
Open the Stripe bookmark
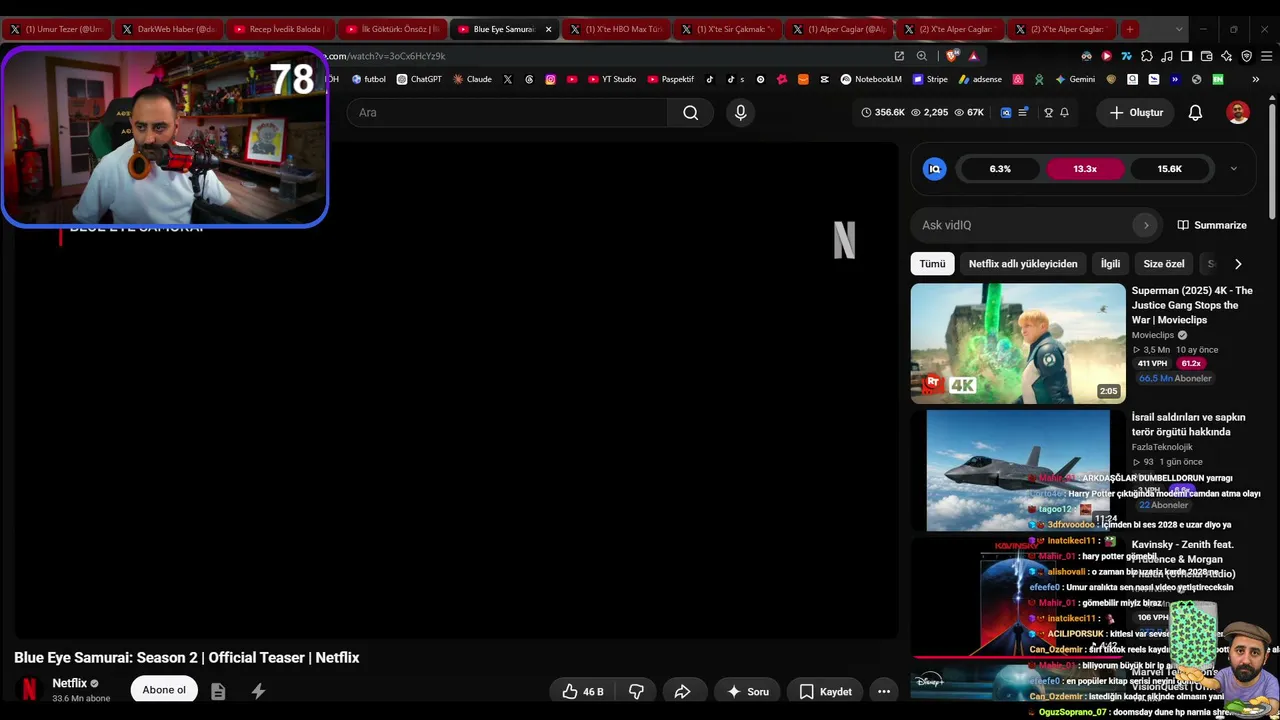coord(930,79)
